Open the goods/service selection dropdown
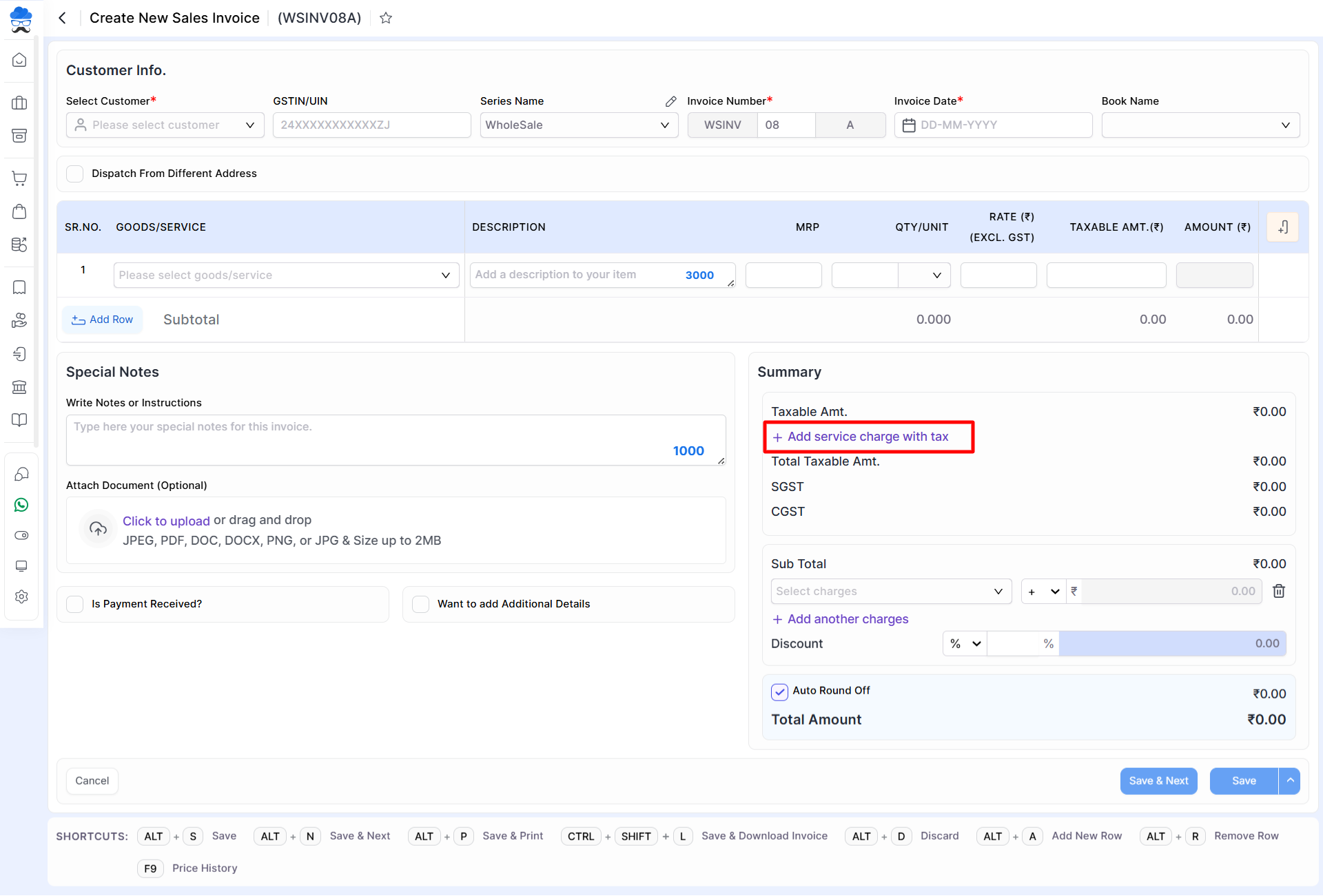Screen dimensions: 1323x896 tap(286, 275)
